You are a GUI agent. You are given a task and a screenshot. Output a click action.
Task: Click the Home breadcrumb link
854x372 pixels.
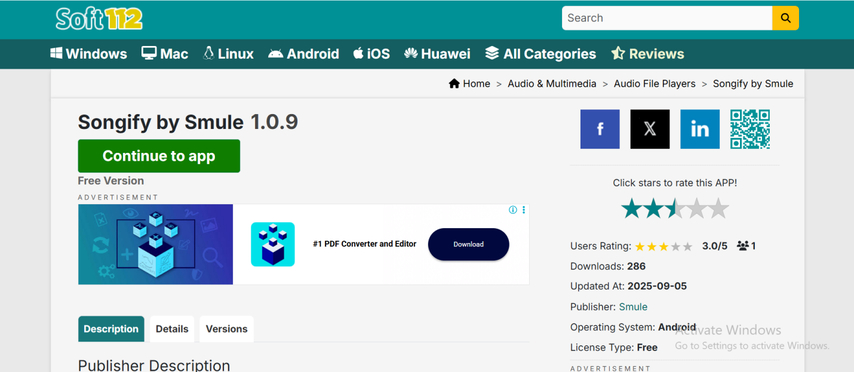click(469, 84)
